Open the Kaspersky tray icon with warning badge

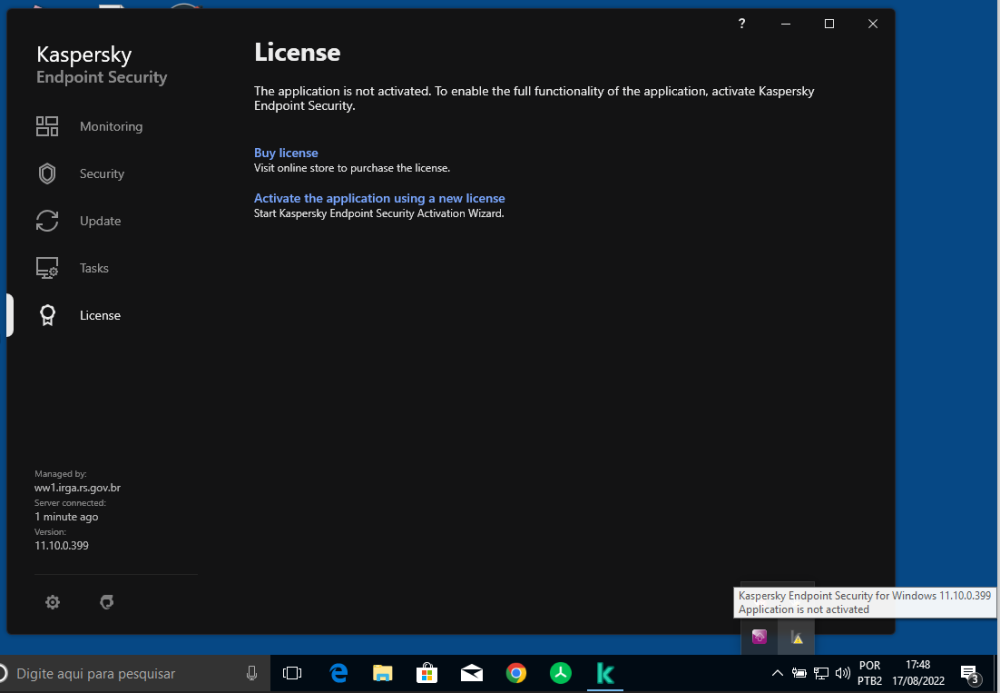click(x=795, y=636)
